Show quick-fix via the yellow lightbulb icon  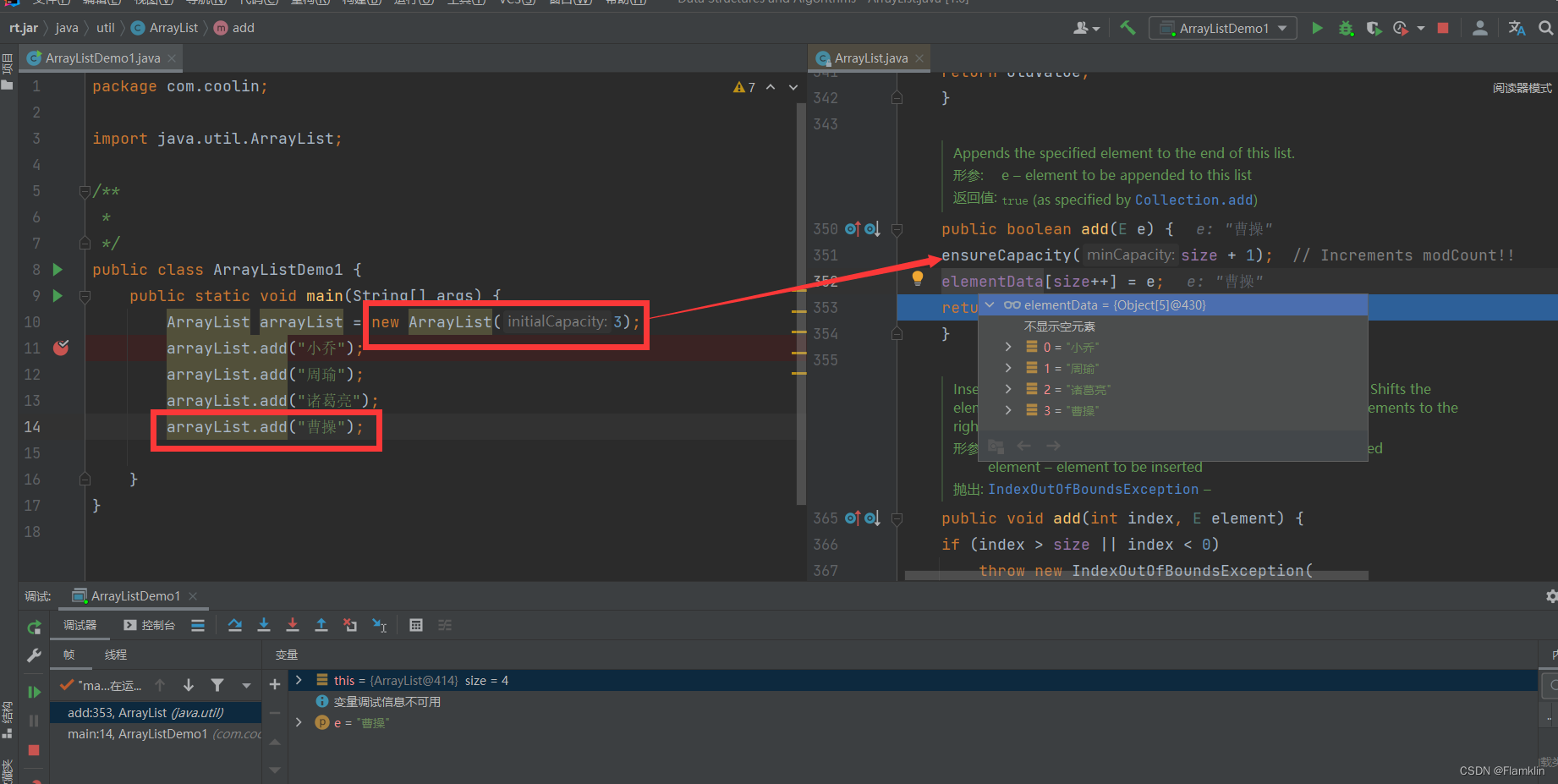(x=918, y=278)
